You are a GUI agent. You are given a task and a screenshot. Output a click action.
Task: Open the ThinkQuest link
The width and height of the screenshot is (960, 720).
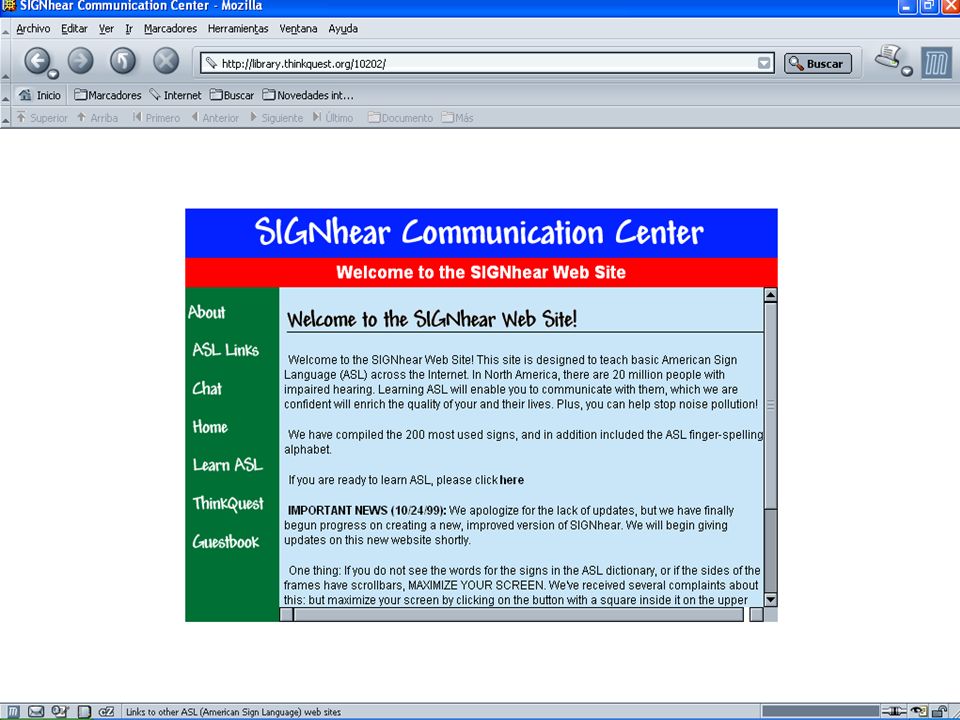click(x=228, y=503)
